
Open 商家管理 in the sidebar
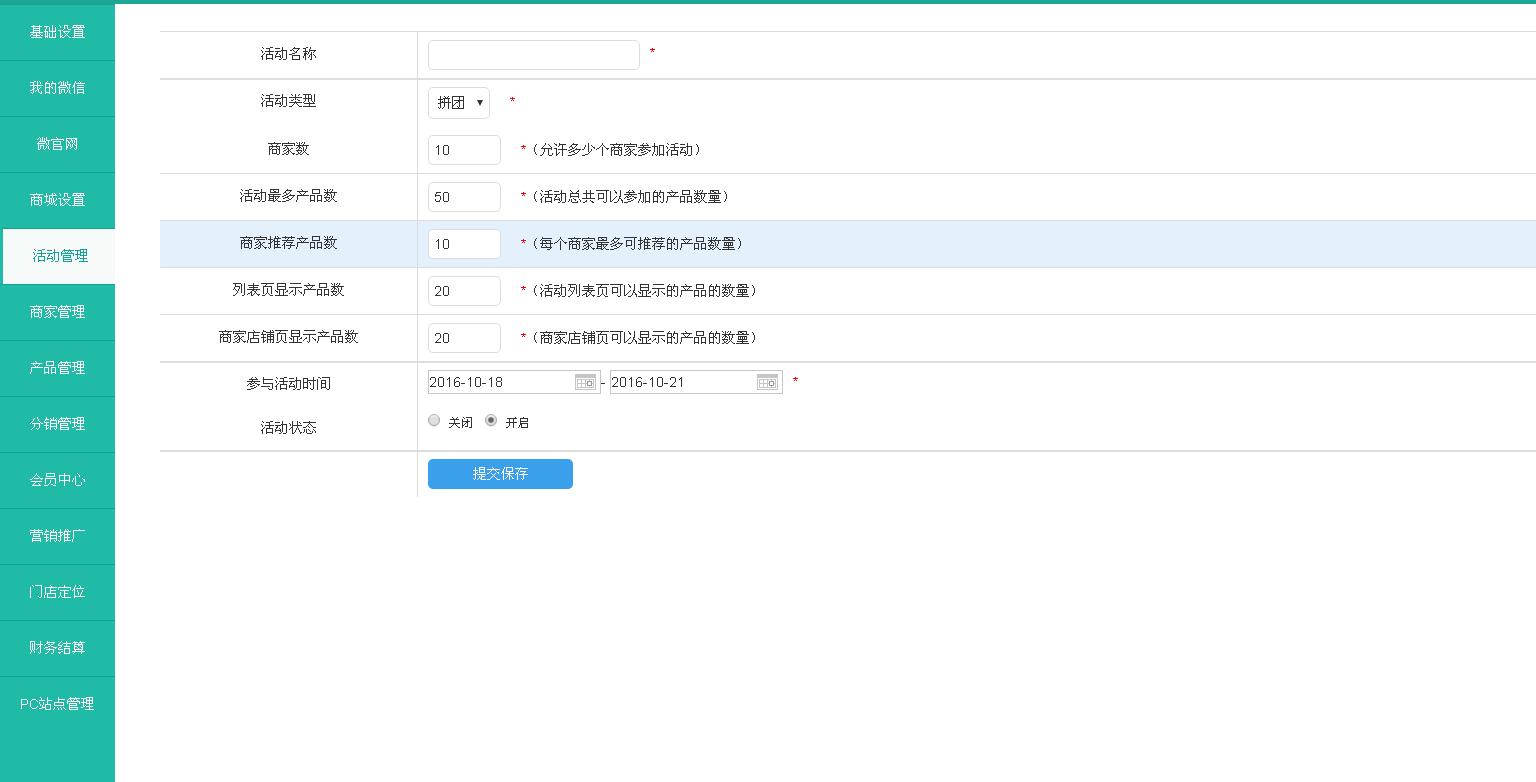coord(57,312)
